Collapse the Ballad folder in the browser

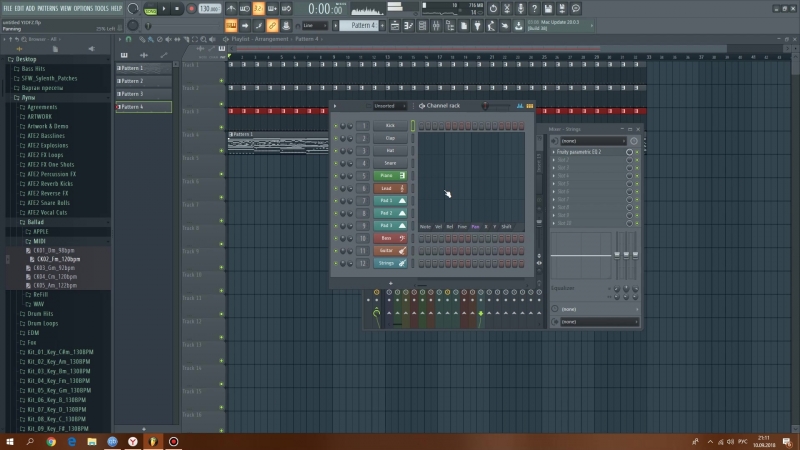coord(36,222)
